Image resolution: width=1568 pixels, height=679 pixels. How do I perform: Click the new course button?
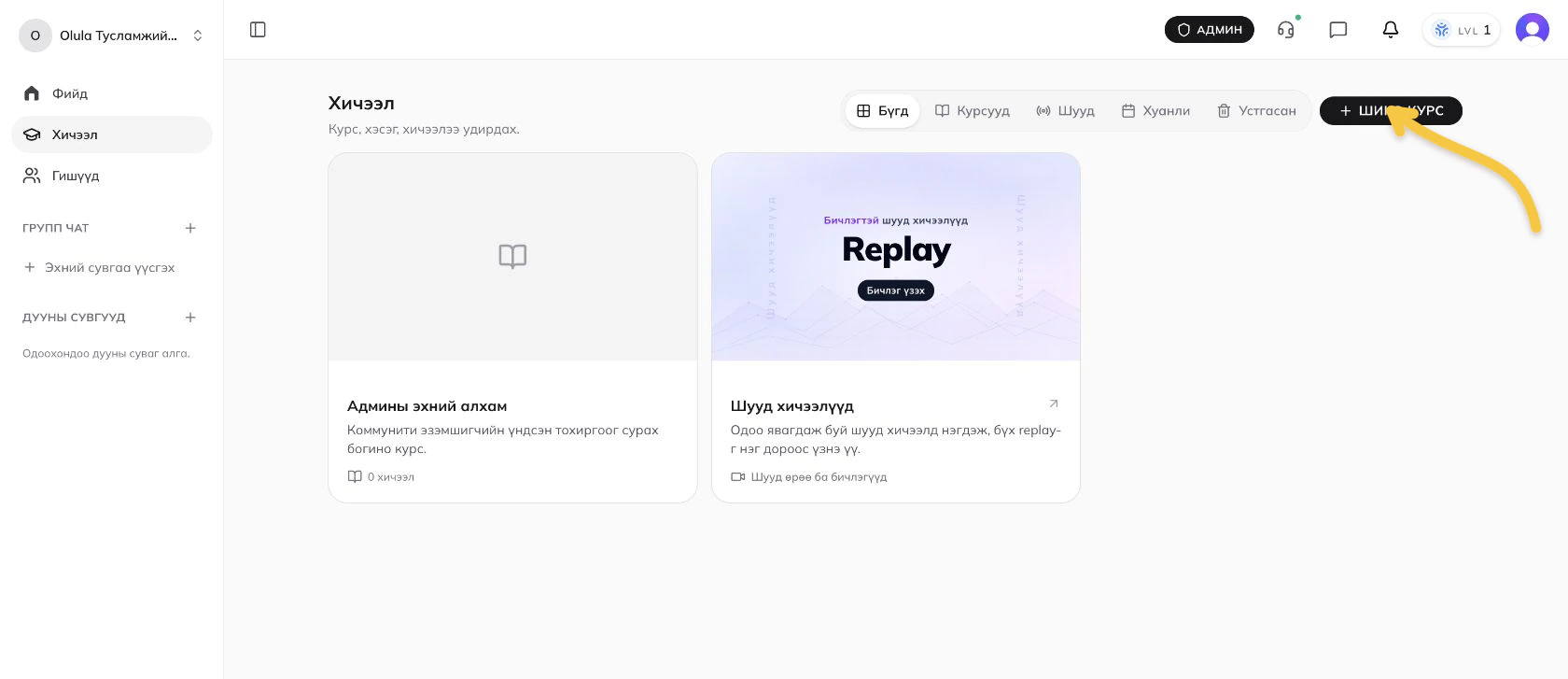point(1391,111)
